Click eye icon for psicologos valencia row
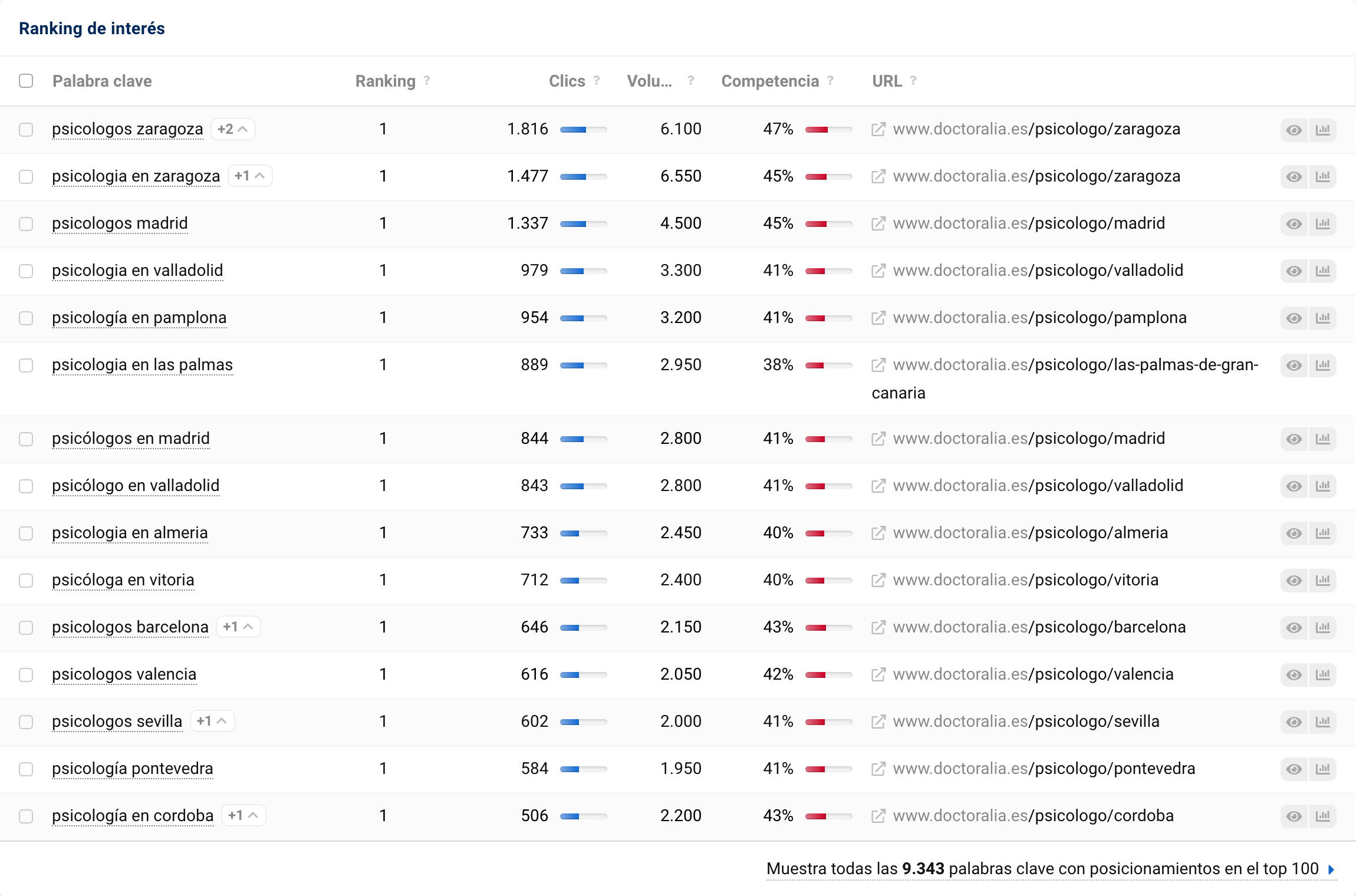Image resolution: width=1356 pixels, height=896 pixels. point(1294,675)
